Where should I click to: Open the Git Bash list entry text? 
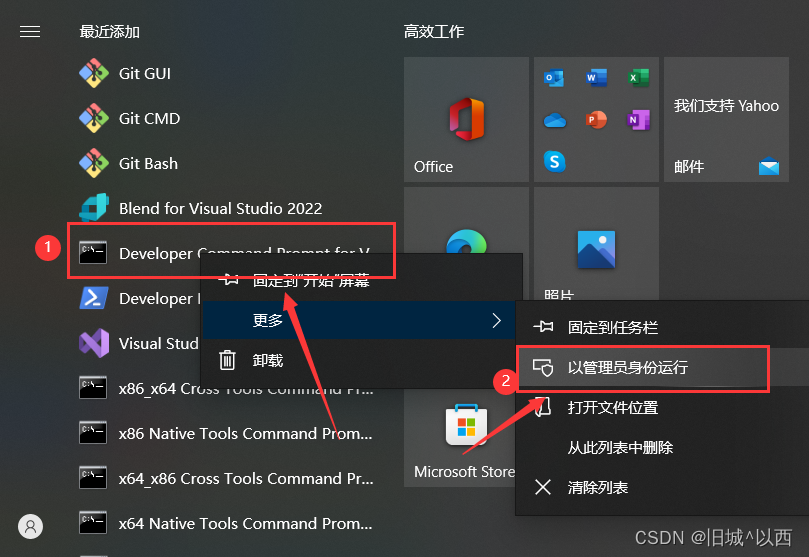(x=149, y=163)
